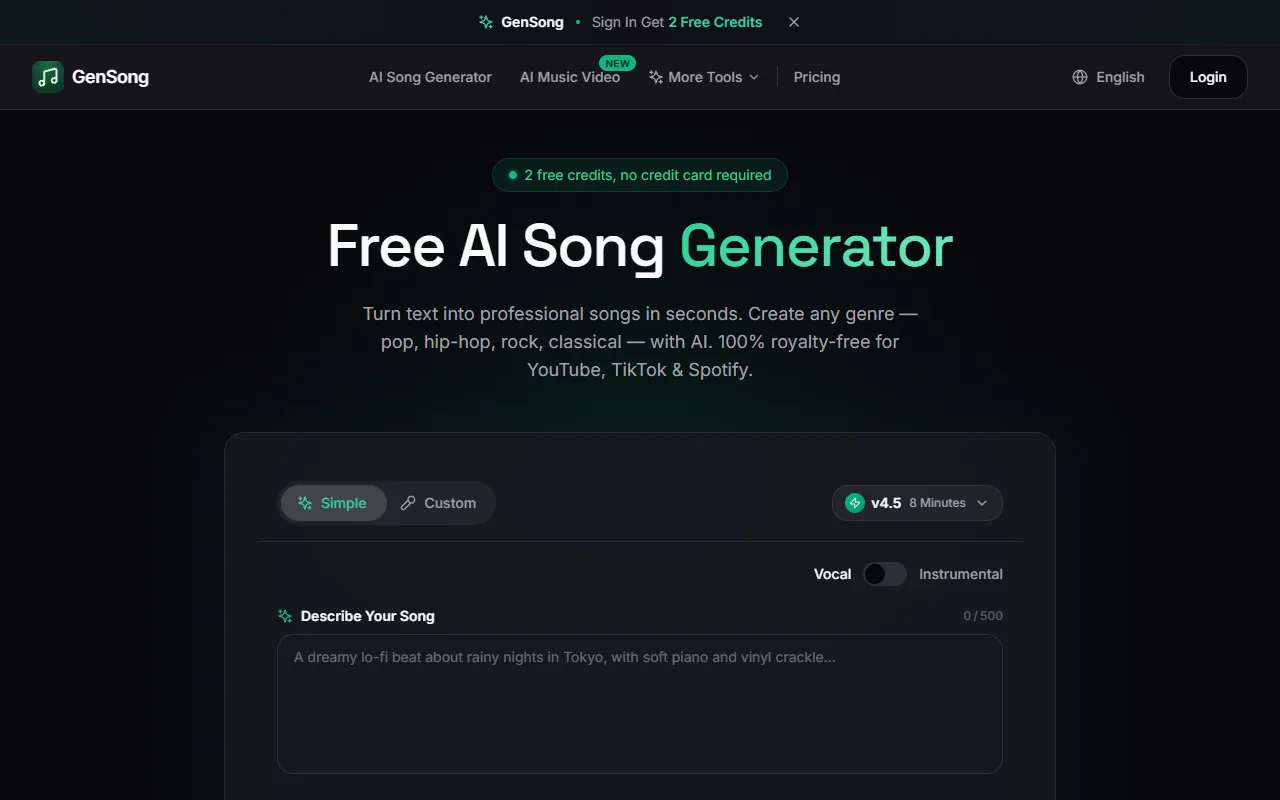Switch to the Simple mode tab
Screen dimensions: 1280x800
click(x=333, y=503)
